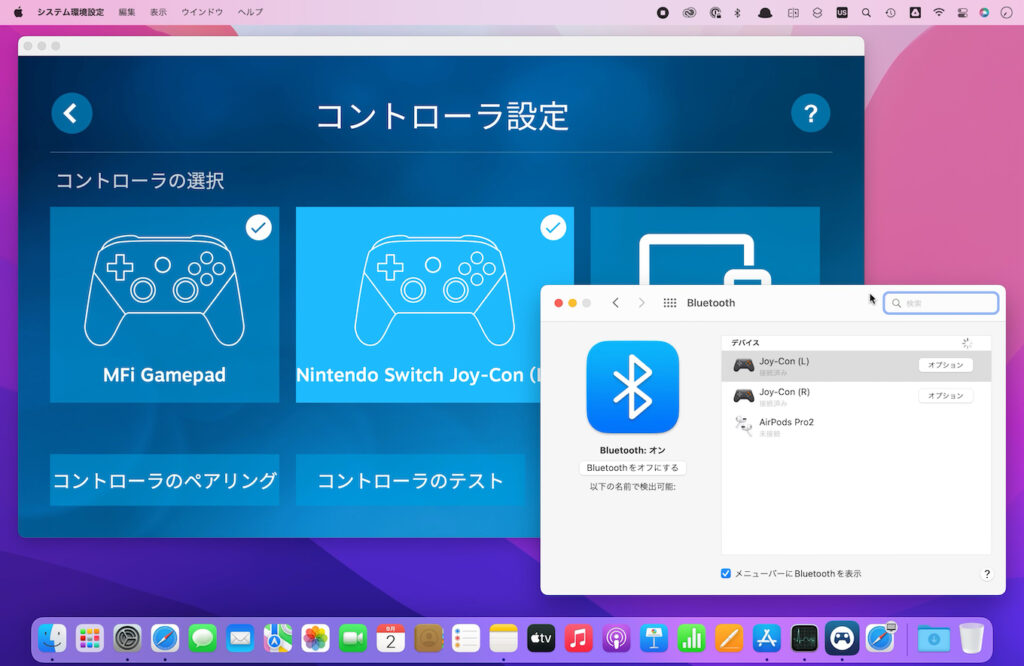Click the back arrow in コントローラ設定
This screenshot has height=666, width=1024.
[x=71, y=113]
